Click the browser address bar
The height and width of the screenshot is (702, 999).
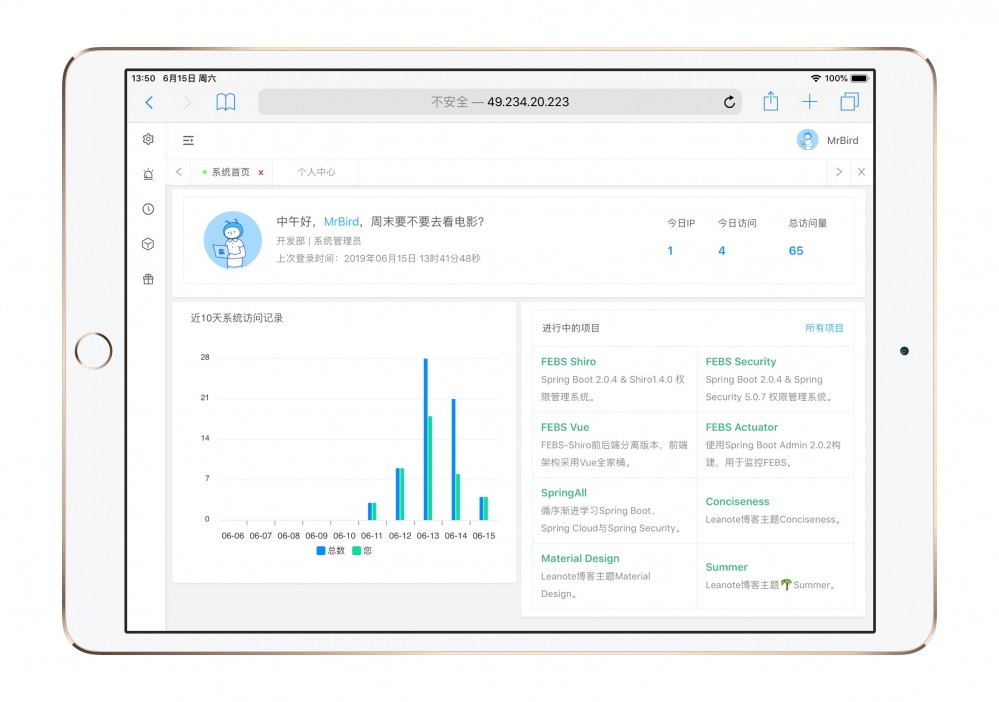(498, 101)
